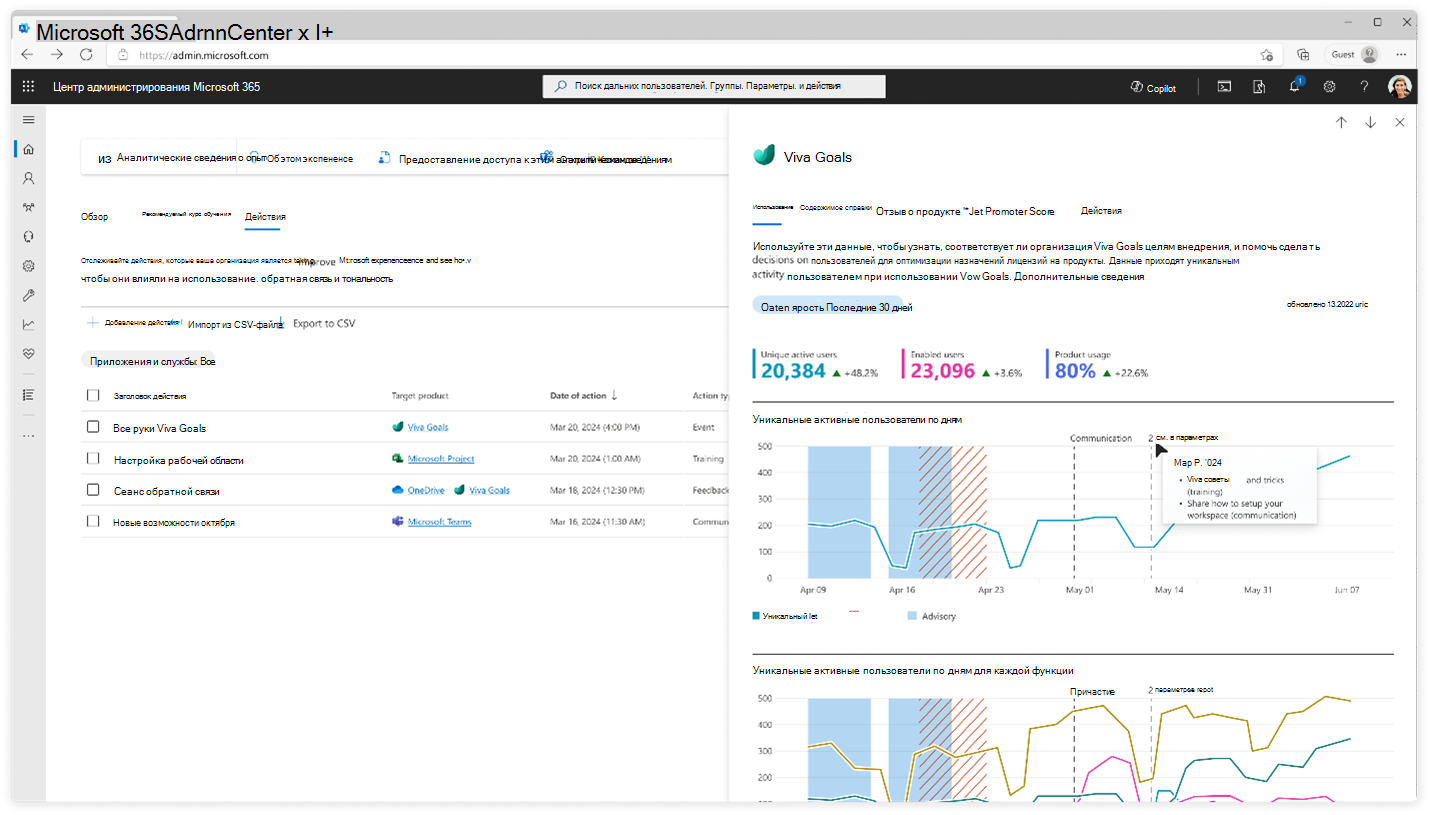Open header settings gear icon

coord(1329,87)
